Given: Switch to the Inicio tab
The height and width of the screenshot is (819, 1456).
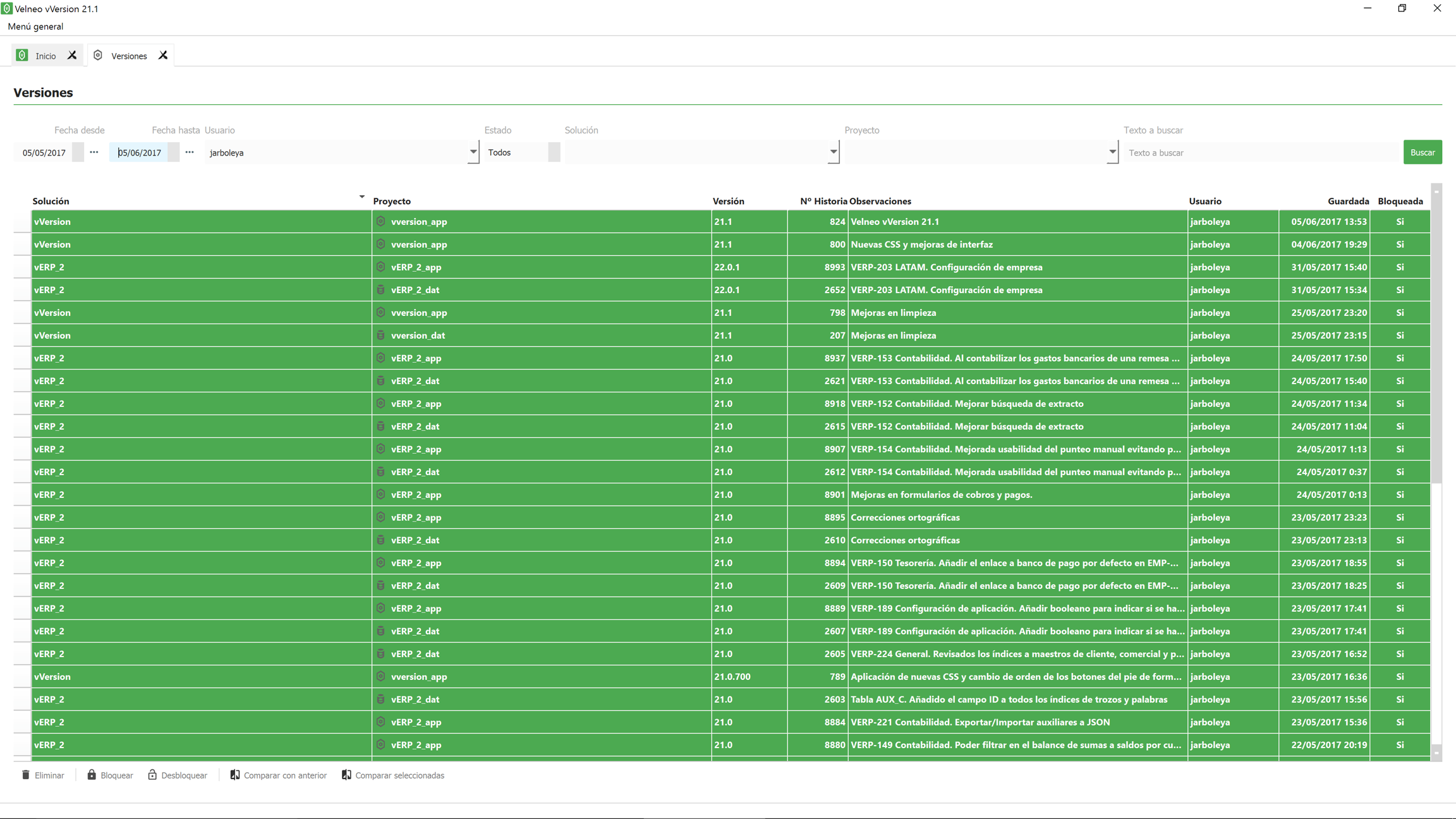Looking at the screenshot, I should [45, 56].
